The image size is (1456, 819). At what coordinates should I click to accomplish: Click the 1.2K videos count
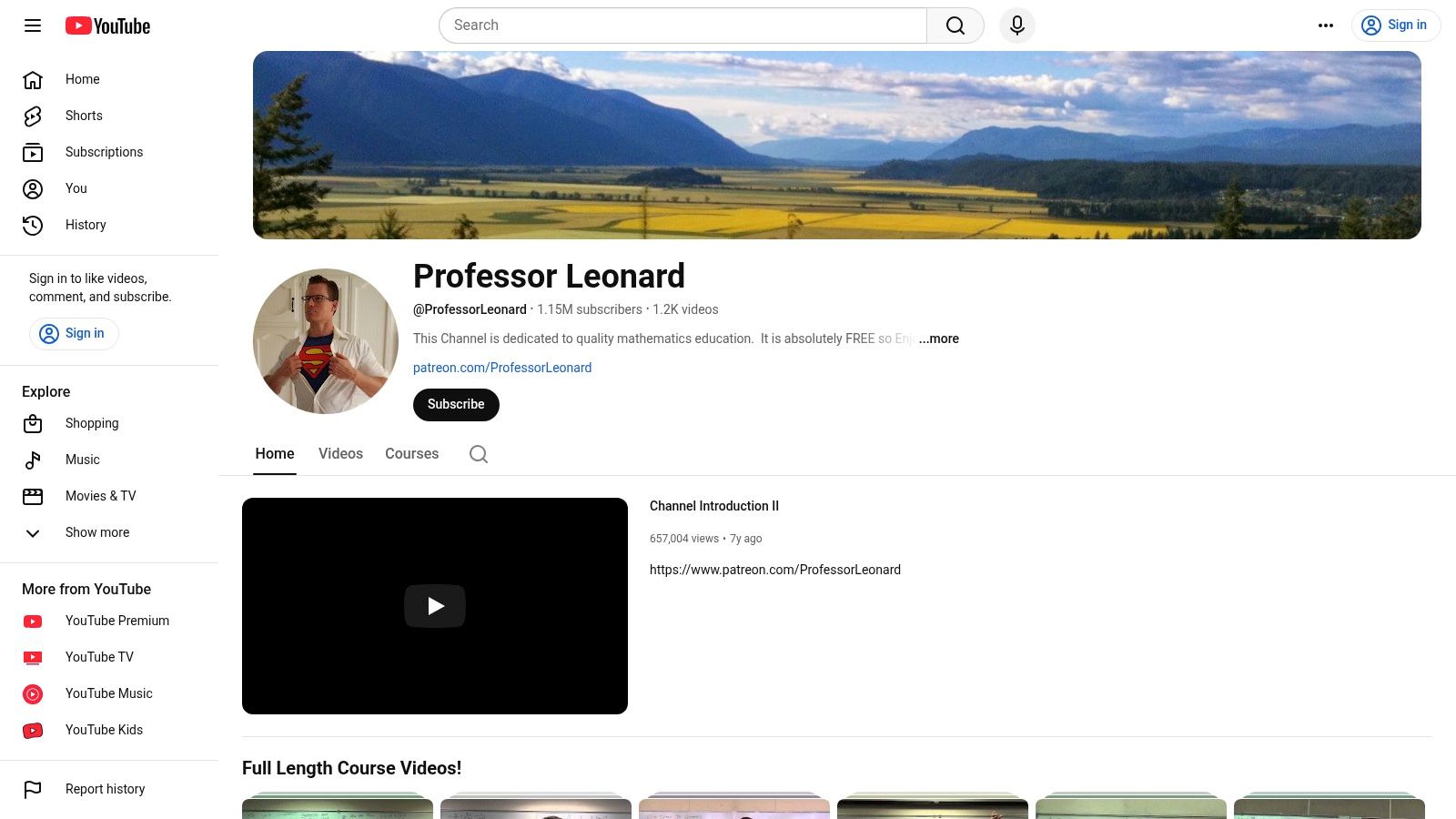click(x=685, y=309)
